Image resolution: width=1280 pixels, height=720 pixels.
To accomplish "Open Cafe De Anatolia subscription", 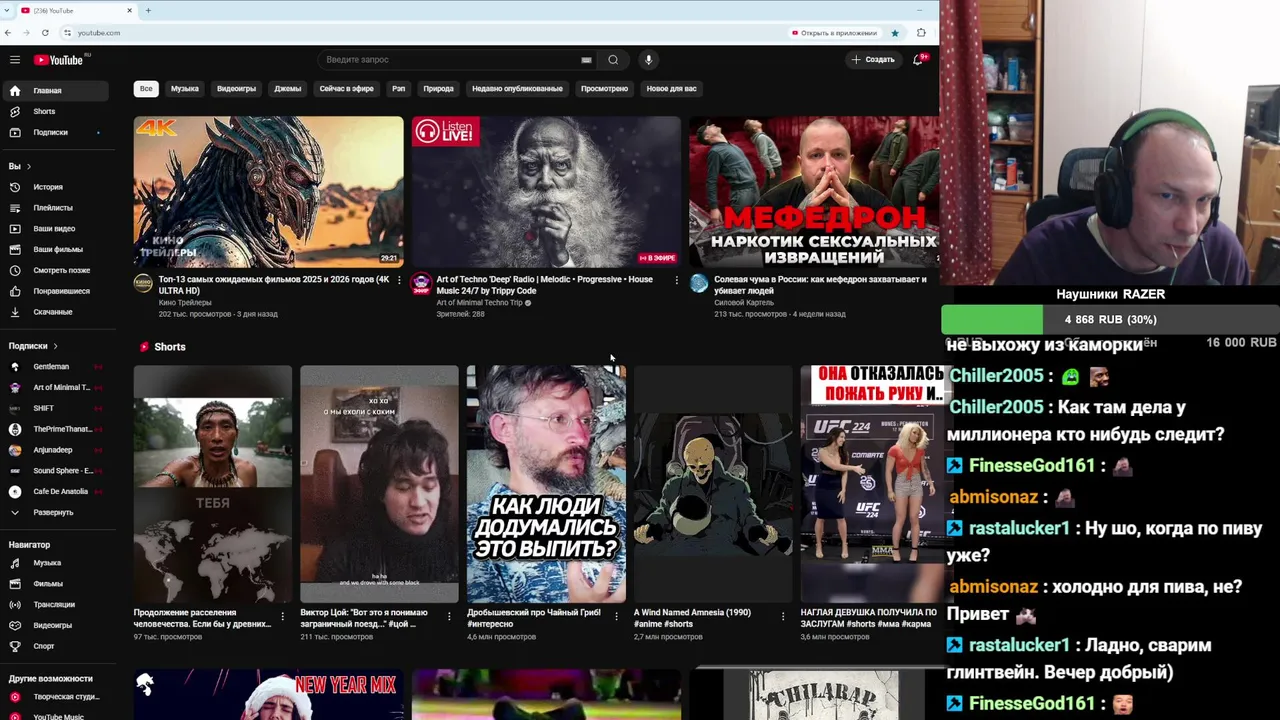I will click(54, 492).
